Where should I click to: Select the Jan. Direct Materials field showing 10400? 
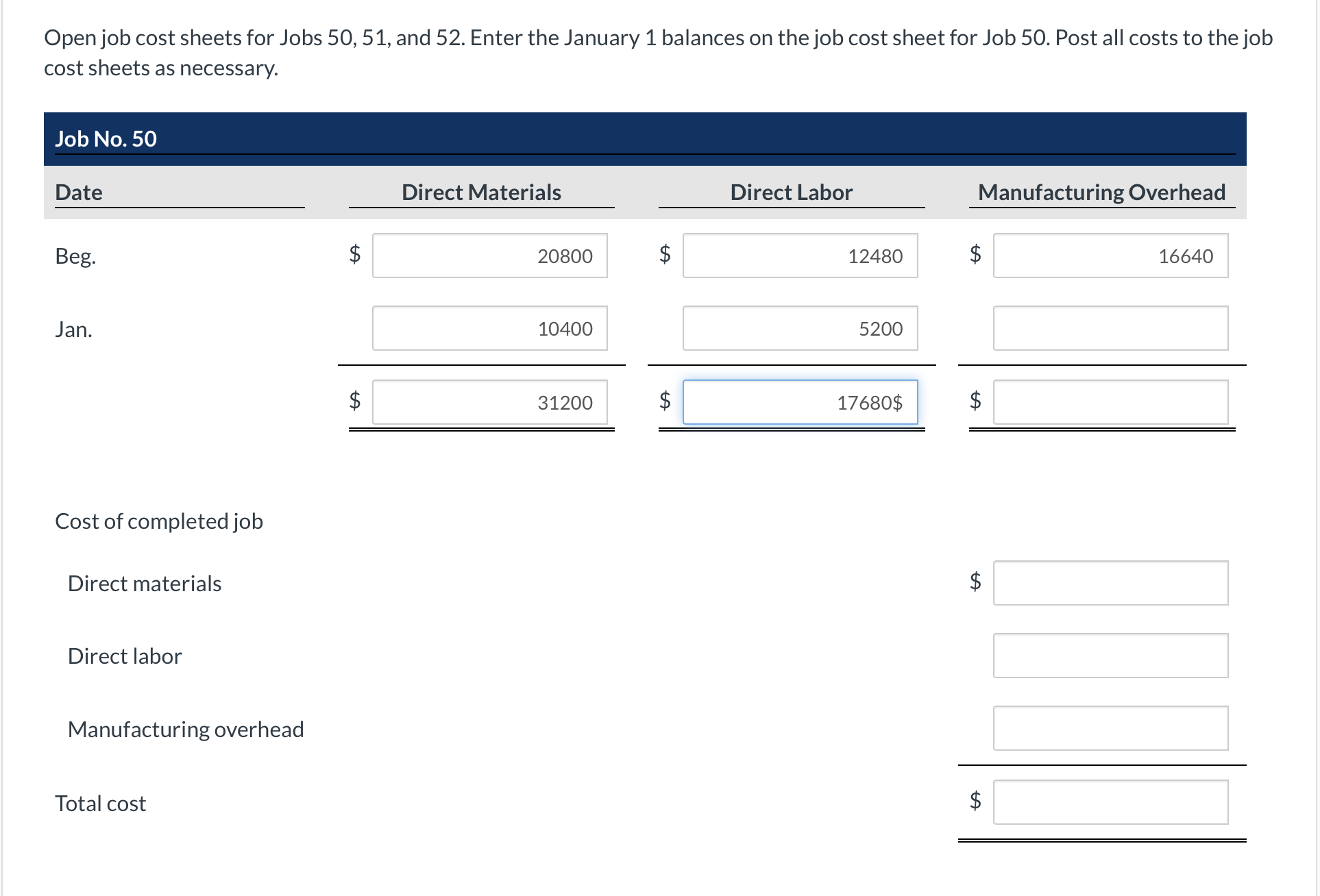click(489, 329)
